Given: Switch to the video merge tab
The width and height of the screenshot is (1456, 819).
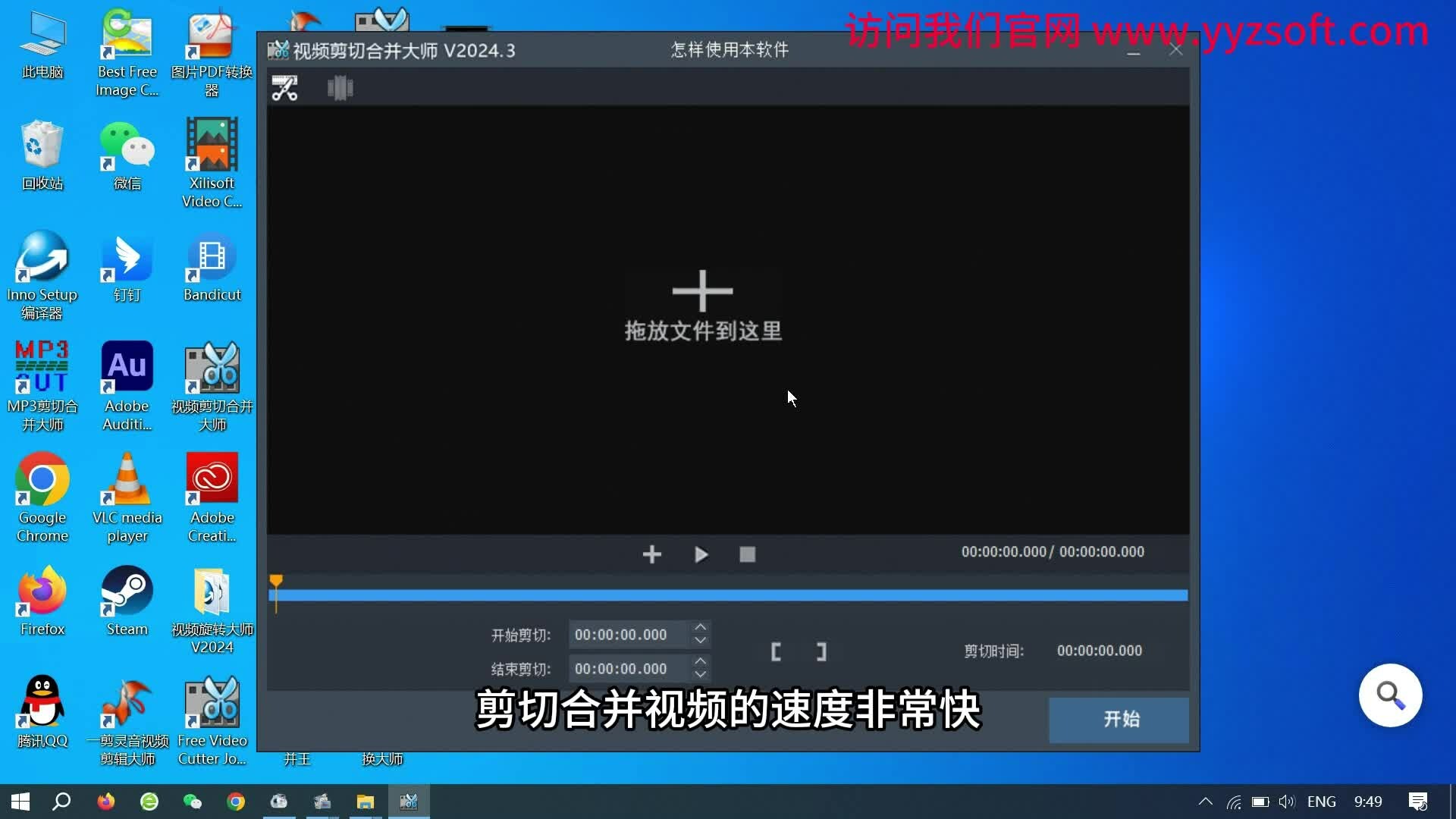Looking at the screenshot, I should 340,88.
